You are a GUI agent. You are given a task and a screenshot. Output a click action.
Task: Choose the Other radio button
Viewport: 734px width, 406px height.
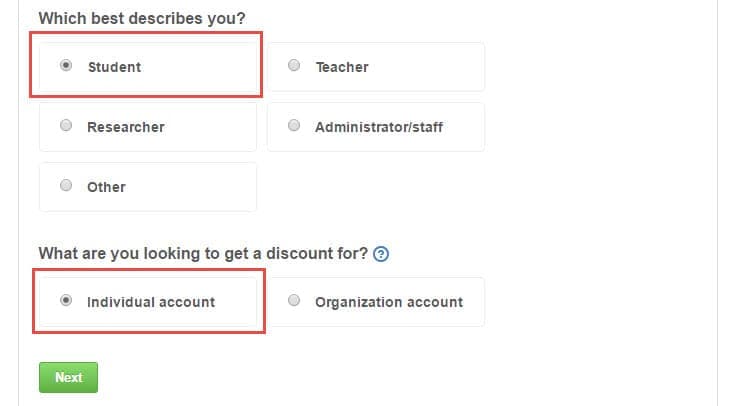coord(66,186)
